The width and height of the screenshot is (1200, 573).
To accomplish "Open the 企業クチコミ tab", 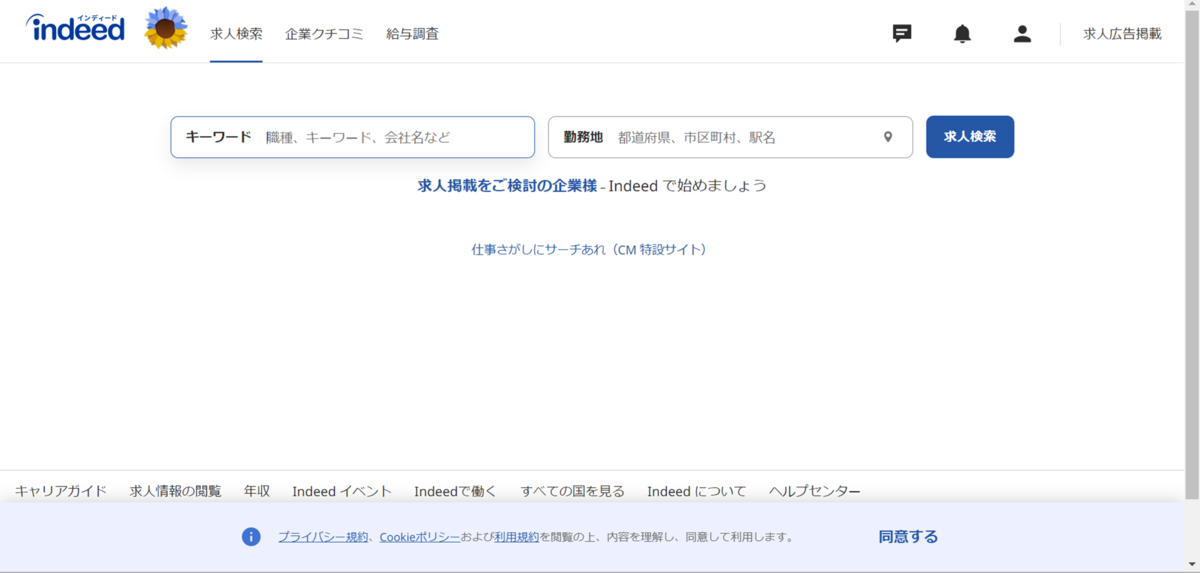I will tap(324, 33).
